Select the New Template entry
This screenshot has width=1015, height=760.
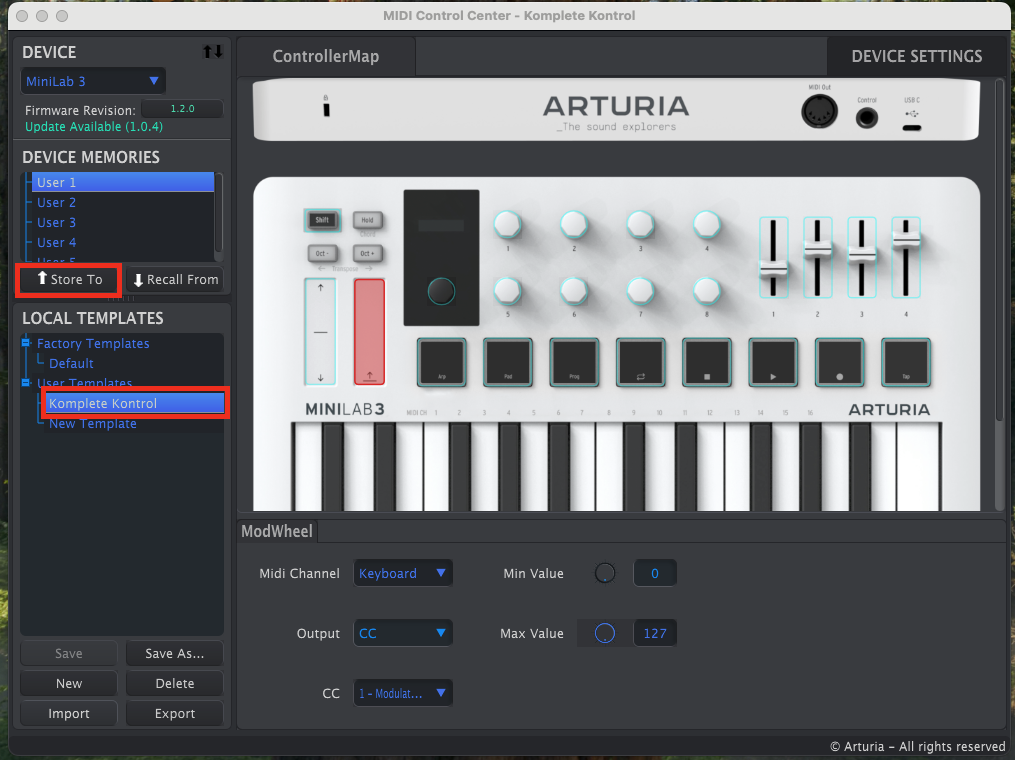[x=93, y=423]
